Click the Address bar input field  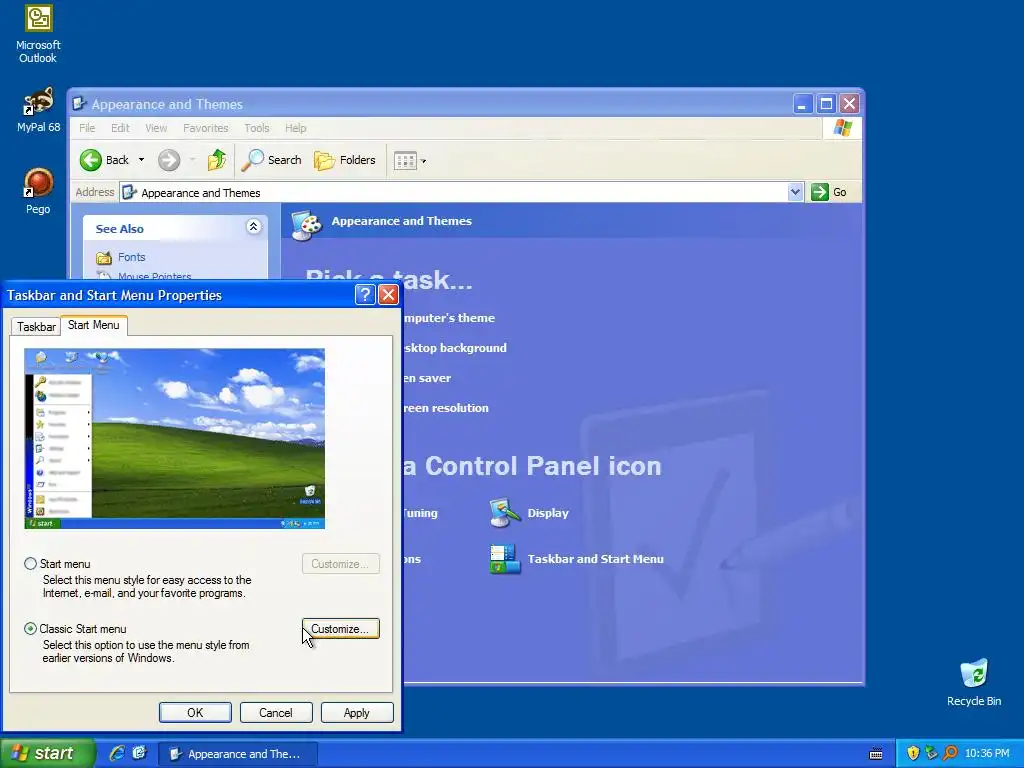pos(454,193)
